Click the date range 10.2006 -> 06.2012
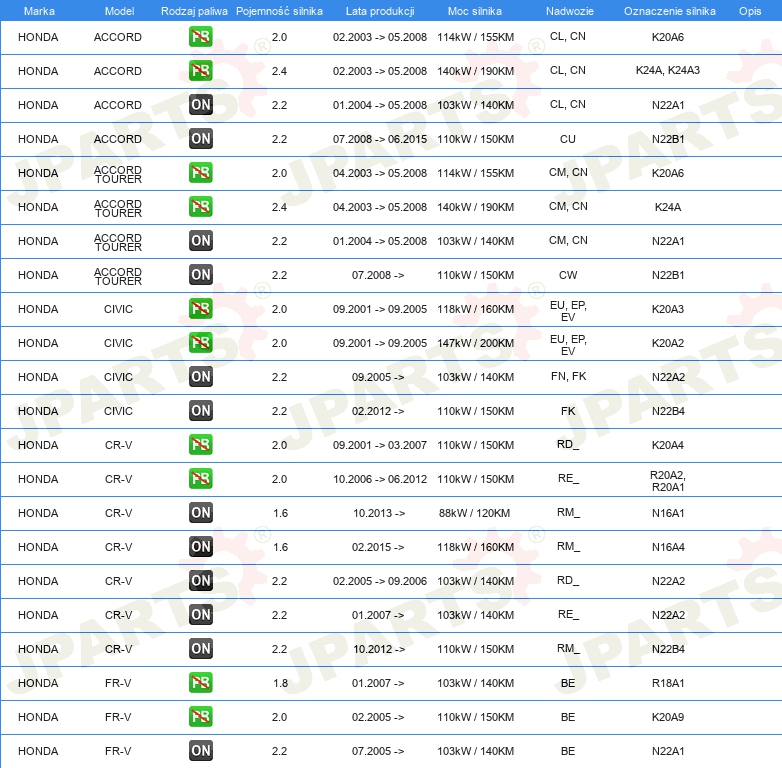 [x=380, y=479]
